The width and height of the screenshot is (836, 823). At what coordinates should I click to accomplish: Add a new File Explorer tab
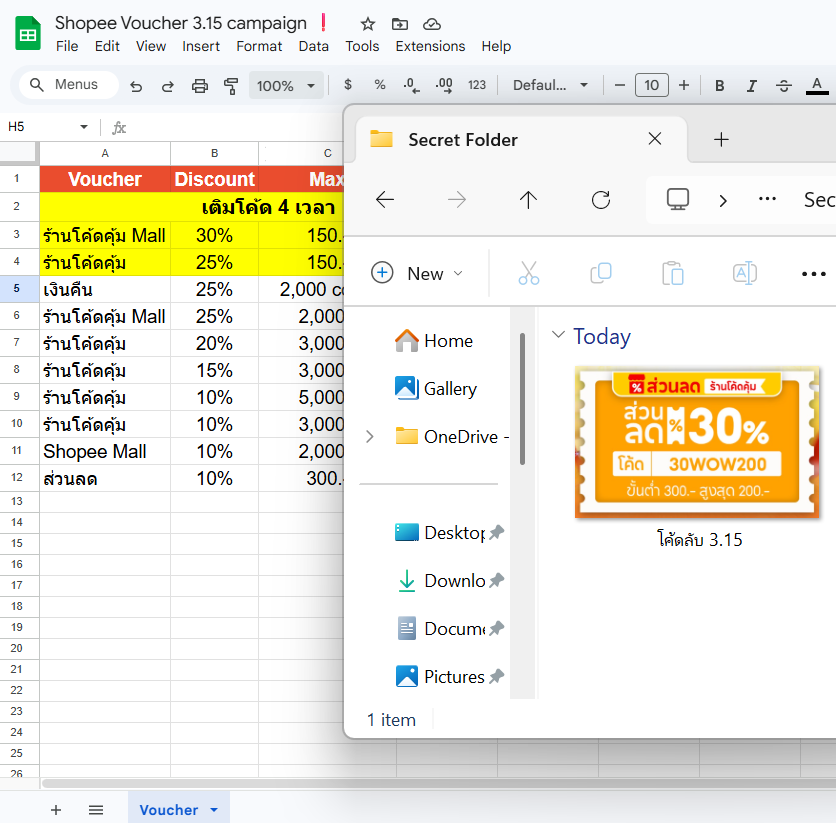pyautogui.click(x=721, y=140)
